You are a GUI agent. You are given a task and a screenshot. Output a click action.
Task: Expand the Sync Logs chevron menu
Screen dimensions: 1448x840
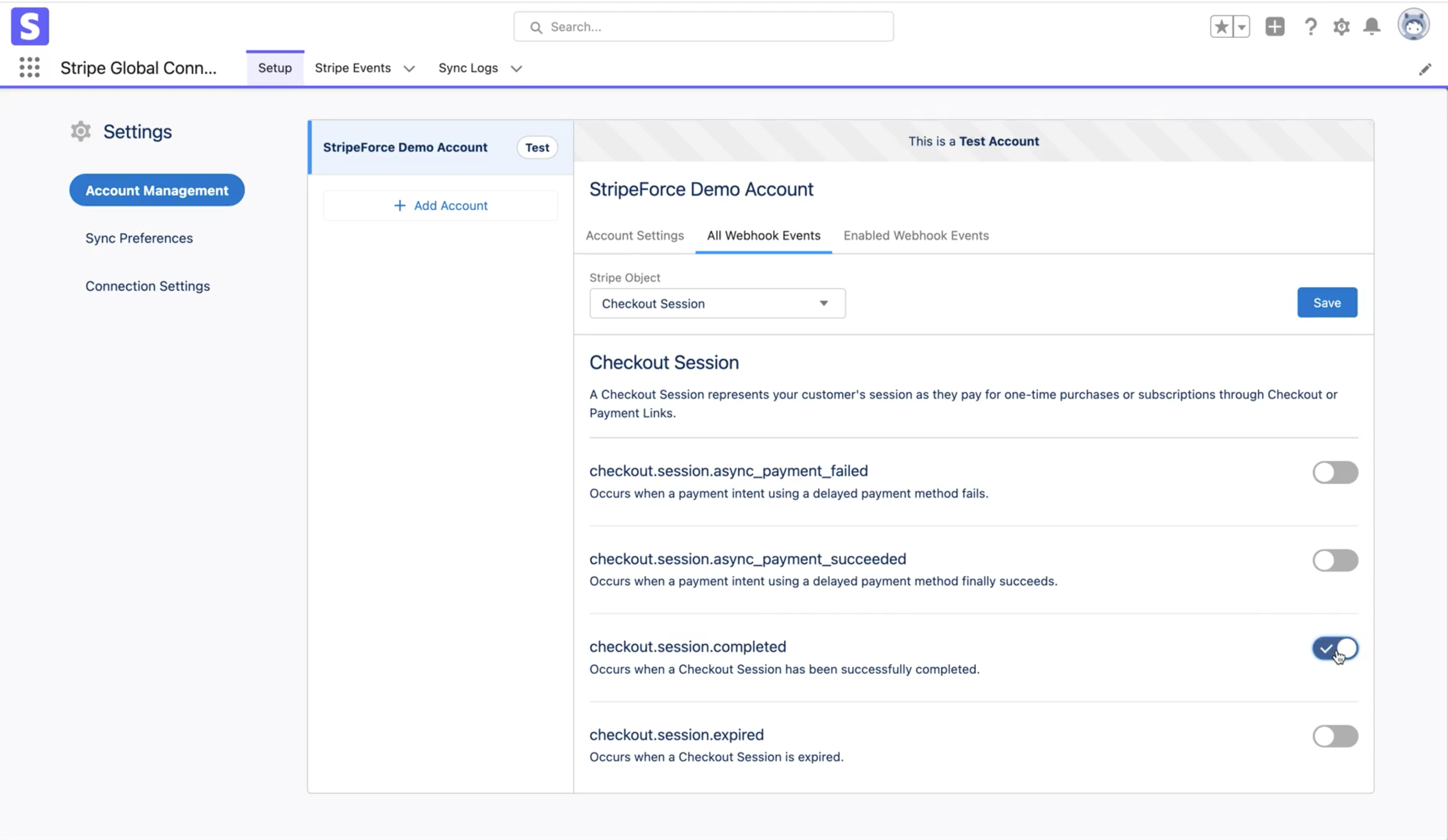pyautogui.click(x=516, y=68)
